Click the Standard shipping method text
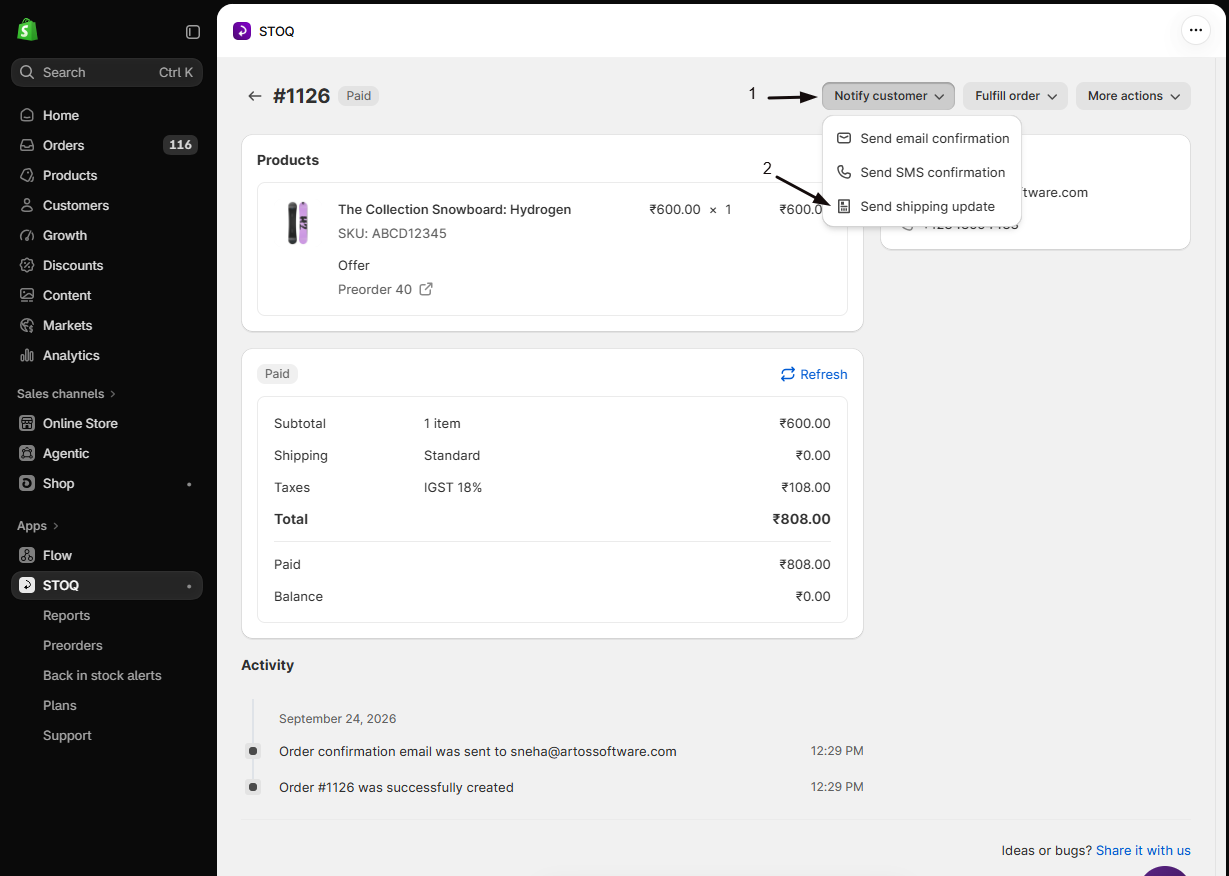Screen dimensions: 1229x876 coord(452,455)
